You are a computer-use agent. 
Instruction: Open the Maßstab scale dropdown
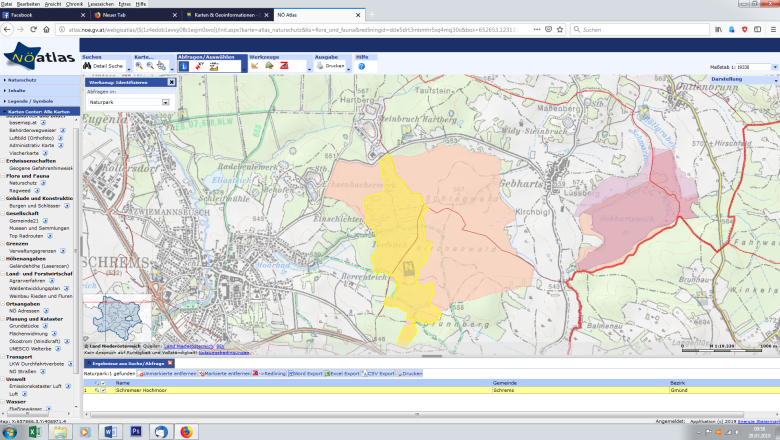pyautogui.click(x=775, y=67)
